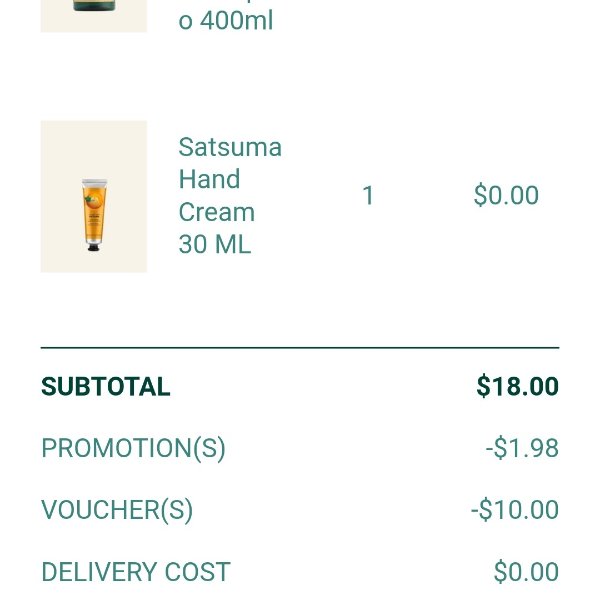Open the Satsuma Hand Cream product name
The image size is (600, 600).
click(229, 196)
